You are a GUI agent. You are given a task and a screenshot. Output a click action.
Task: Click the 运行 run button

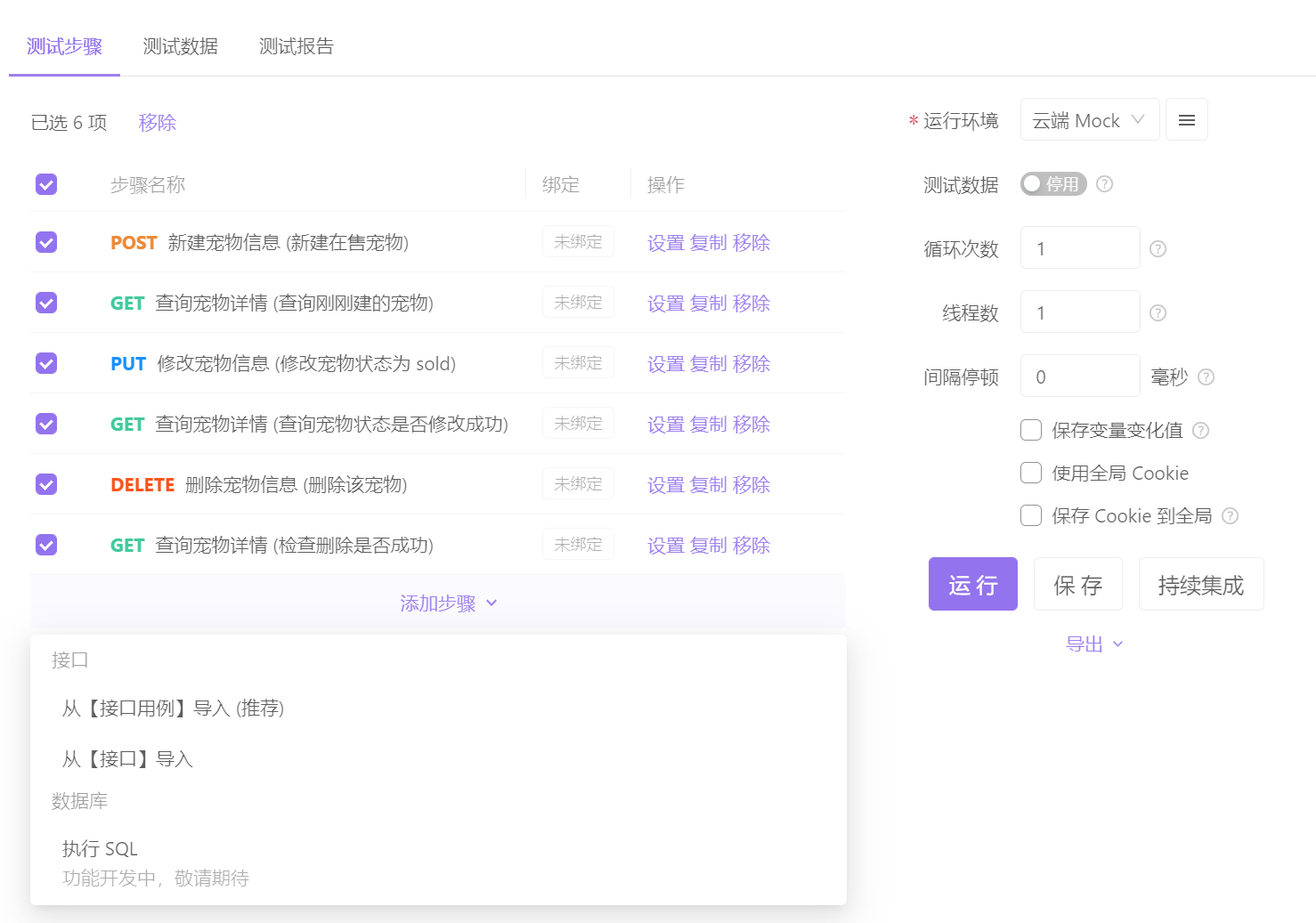(x=973, y=585)
